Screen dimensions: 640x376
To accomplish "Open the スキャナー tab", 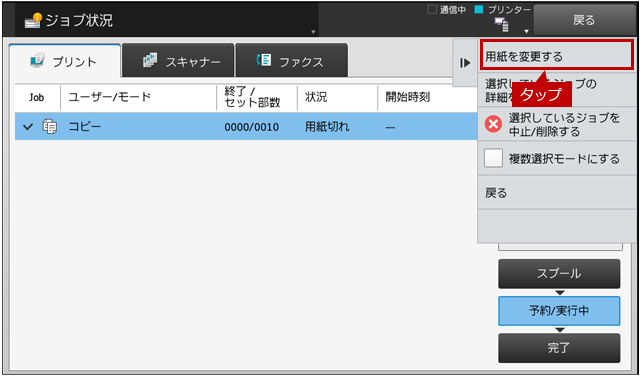I will [178, 60].
